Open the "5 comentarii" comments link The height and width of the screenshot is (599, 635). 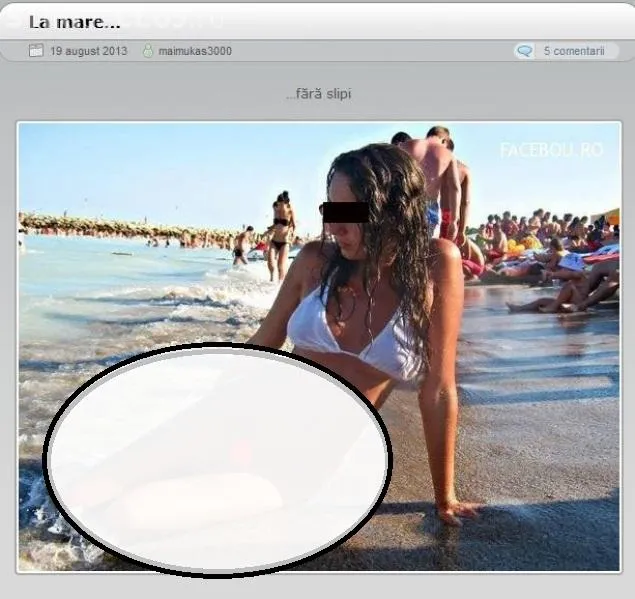[x=574, y=51]
